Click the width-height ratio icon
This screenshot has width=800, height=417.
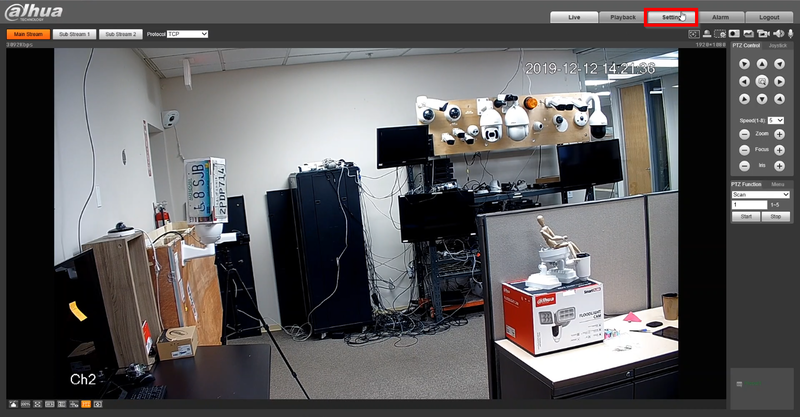(49, 404)
